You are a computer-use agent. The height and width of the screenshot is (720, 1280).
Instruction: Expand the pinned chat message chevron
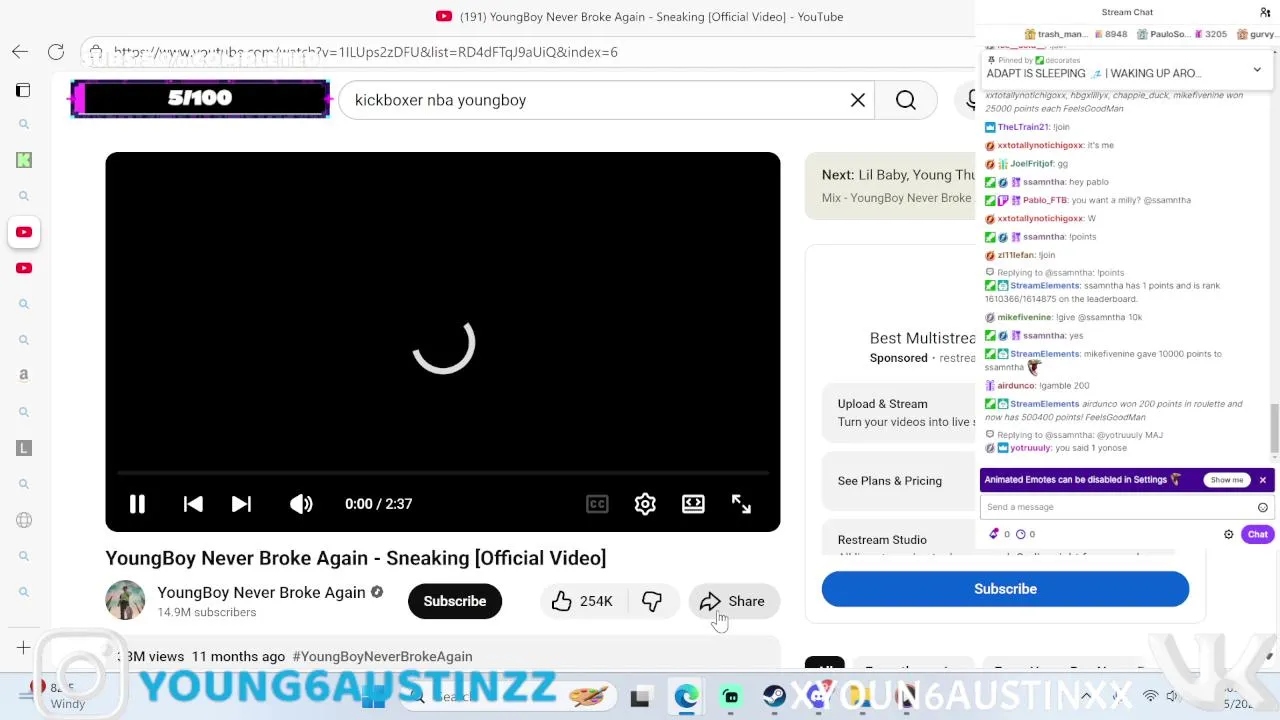point(1257,70)
